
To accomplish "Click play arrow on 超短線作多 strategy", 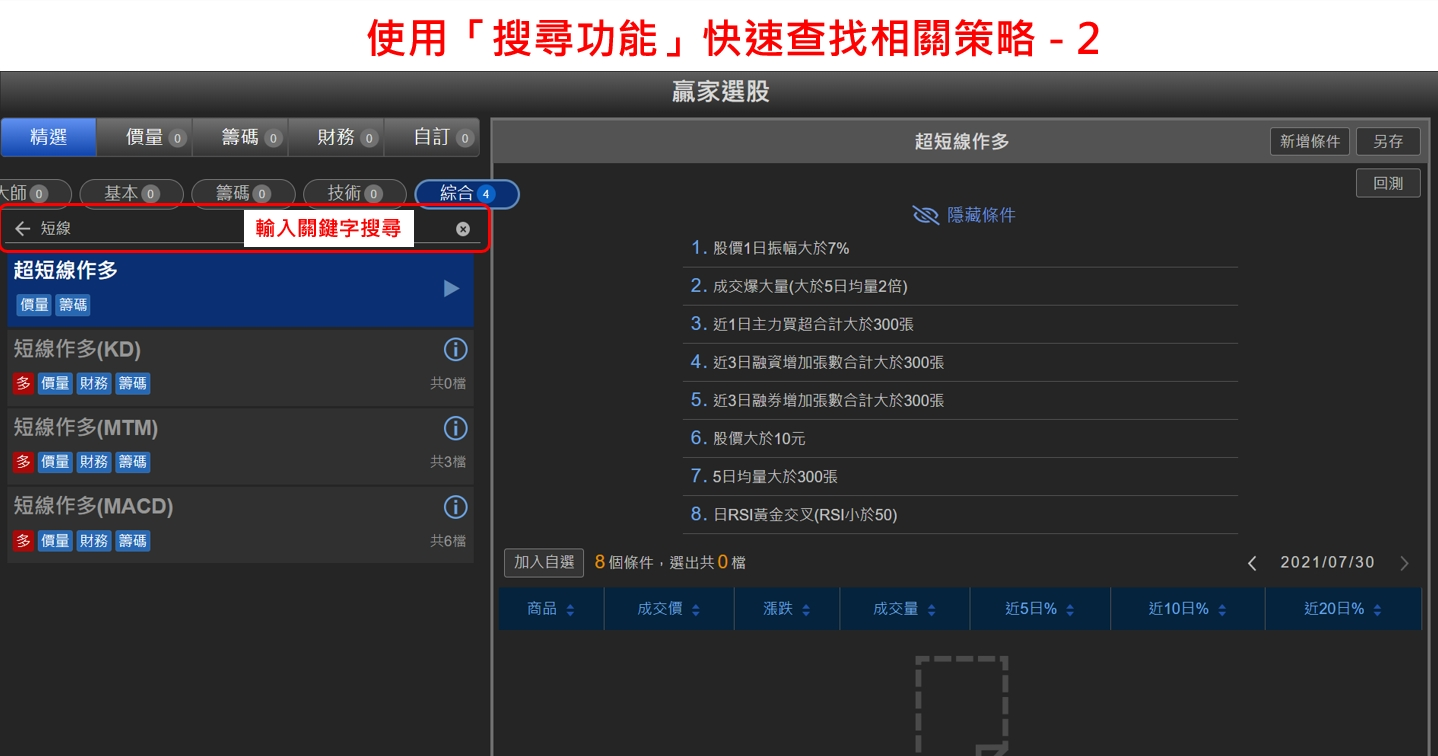I will (451, 288).
